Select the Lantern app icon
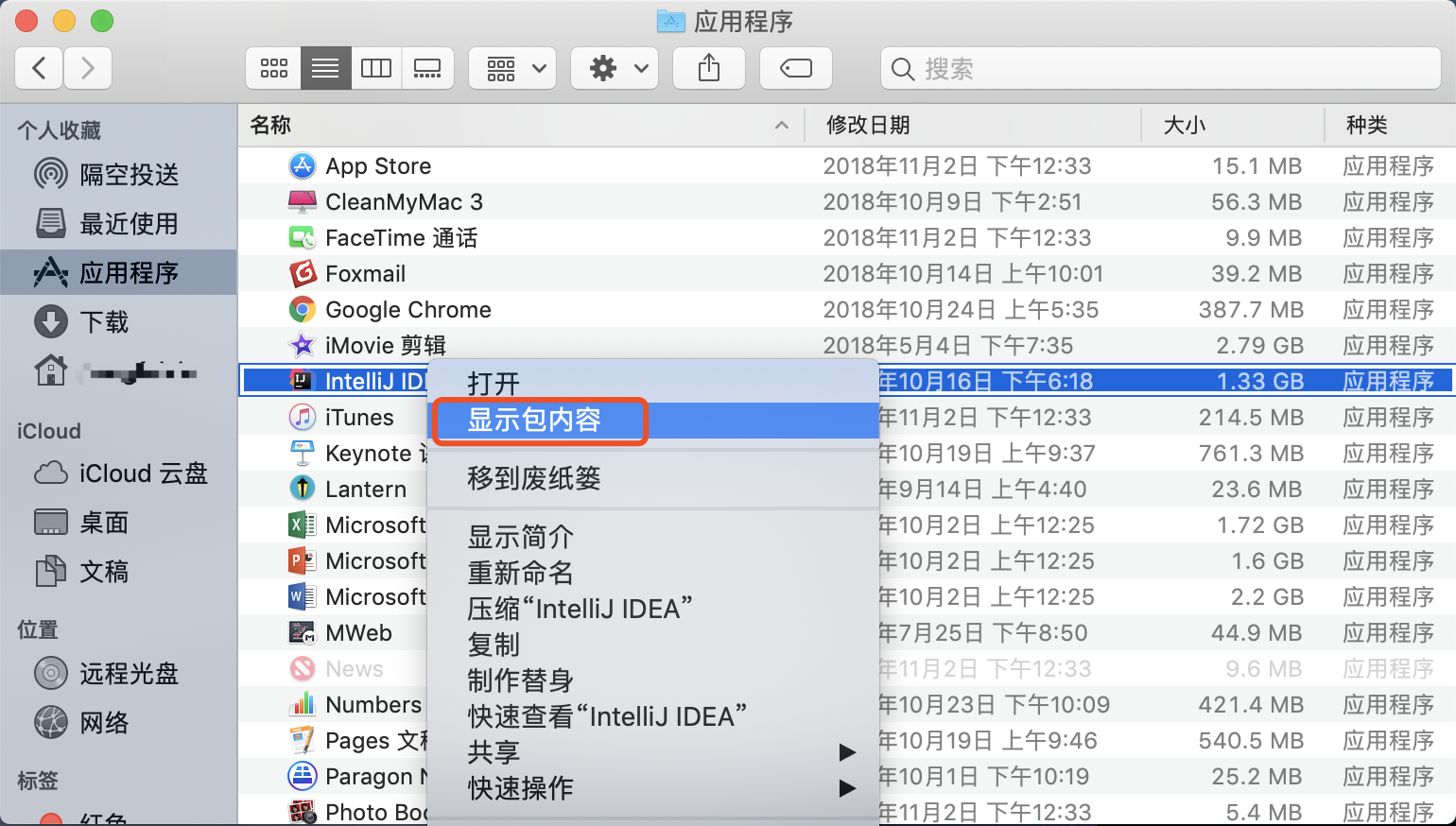This screenshot has height=826, width=1456. click(x=302, y=489)
